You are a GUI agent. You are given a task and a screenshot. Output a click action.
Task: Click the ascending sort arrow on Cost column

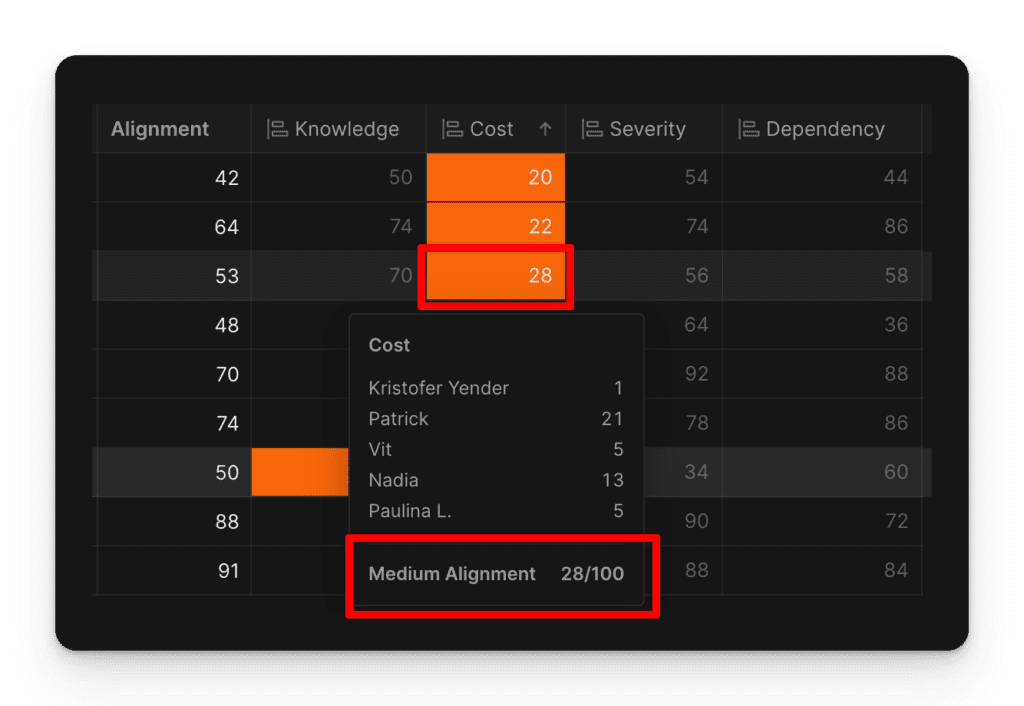click(545, 128)
